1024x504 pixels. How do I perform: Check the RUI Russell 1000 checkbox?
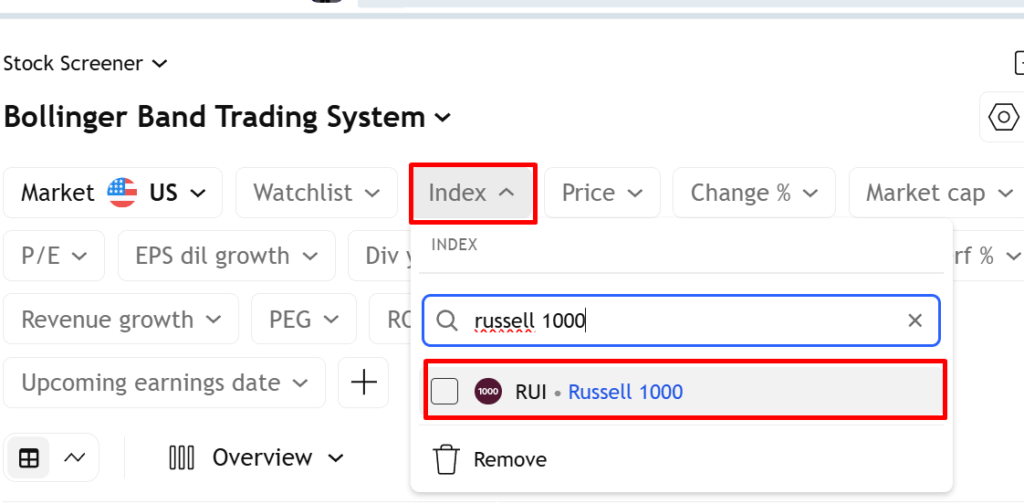445,392
